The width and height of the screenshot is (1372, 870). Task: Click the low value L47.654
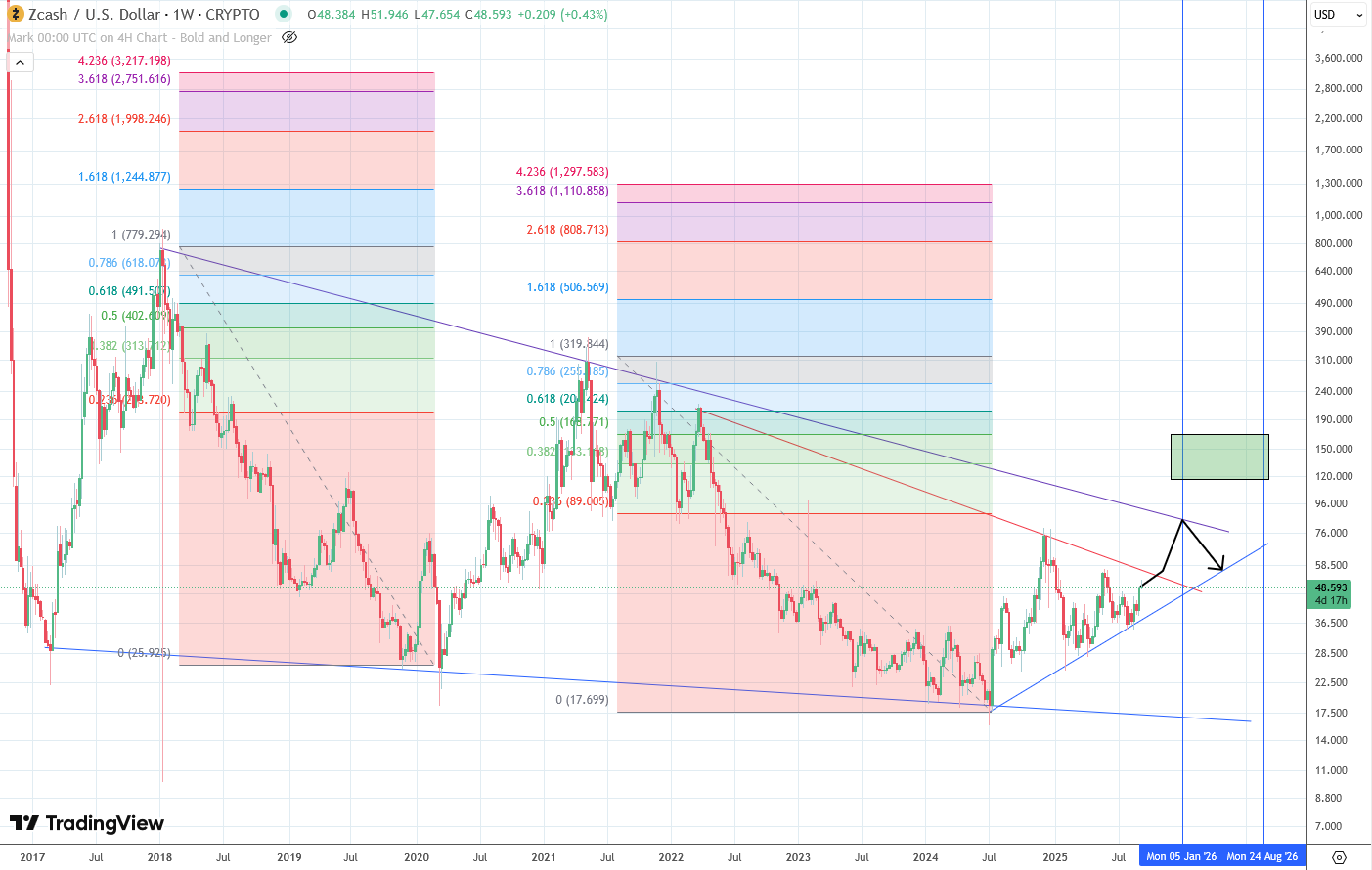pyautogui.click(x=437, y=15)
